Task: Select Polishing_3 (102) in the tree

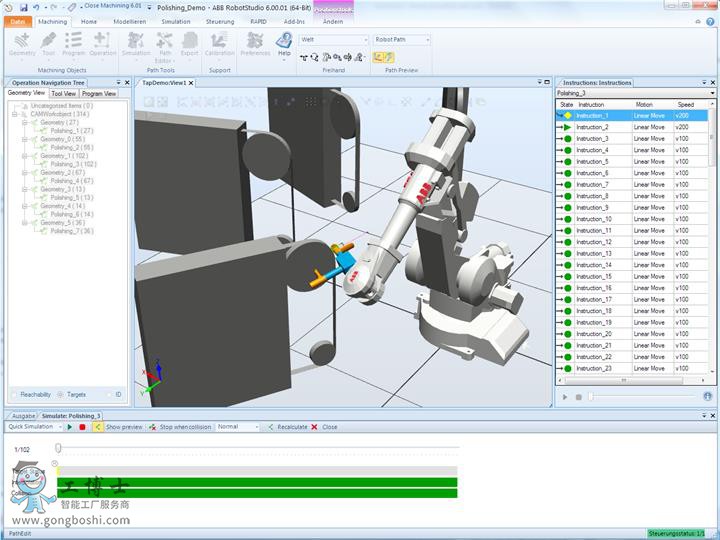Action: (73, 164)
